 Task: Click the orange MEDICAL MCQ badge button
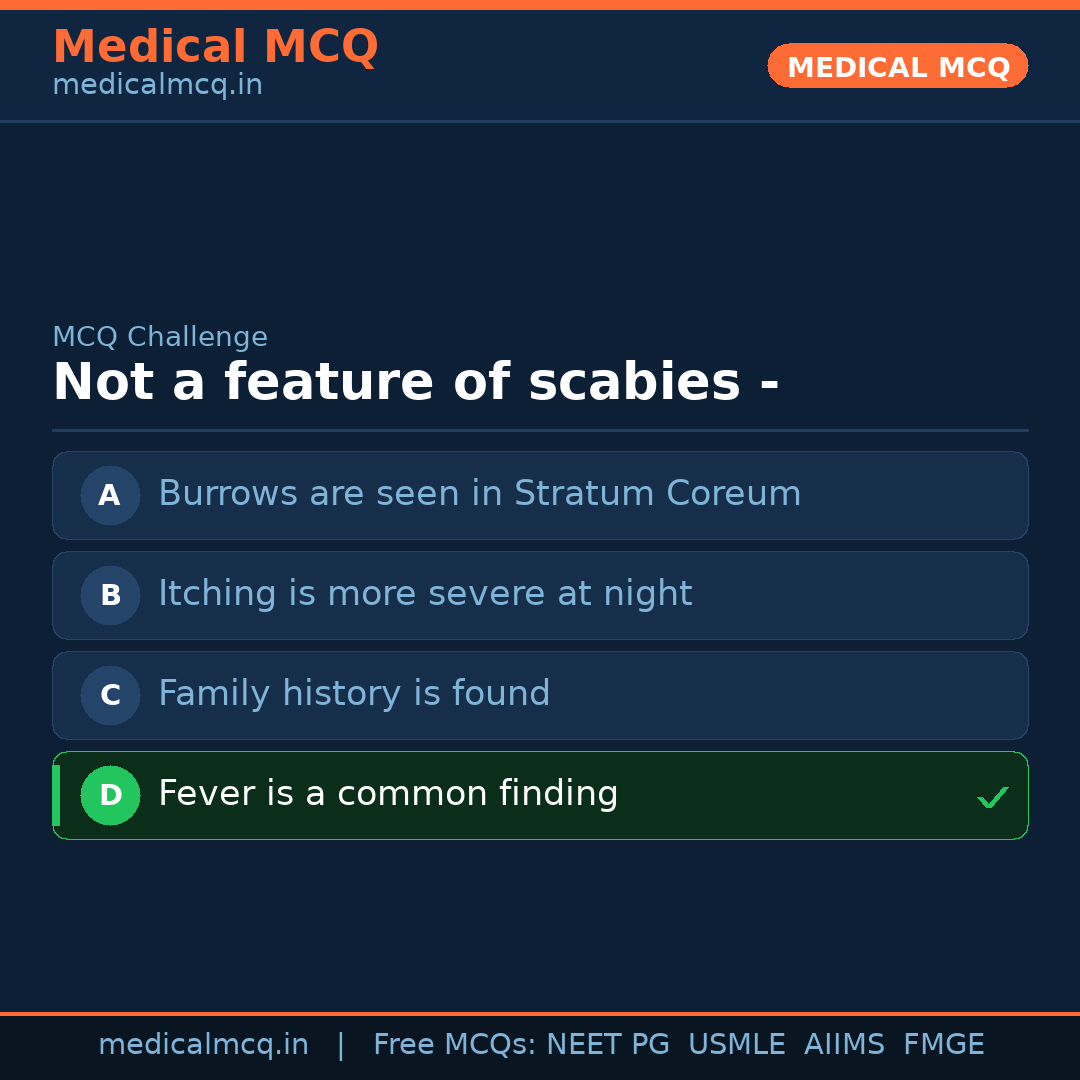897,66
